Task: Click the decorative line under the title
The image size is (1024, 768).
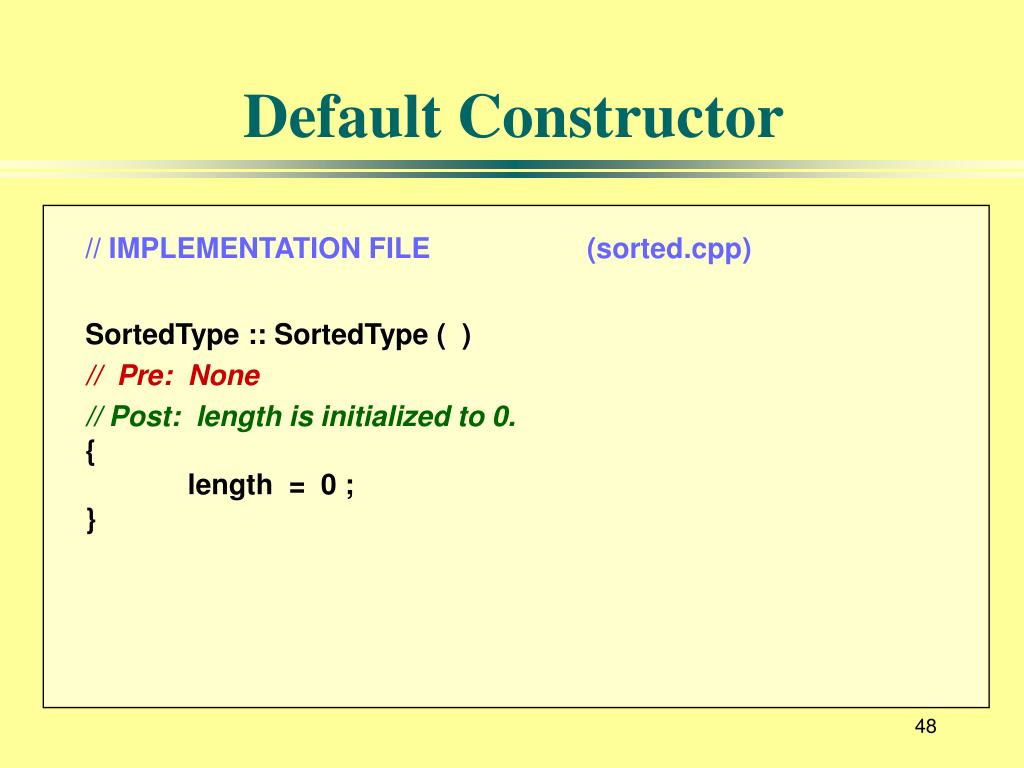Action: 512,169
